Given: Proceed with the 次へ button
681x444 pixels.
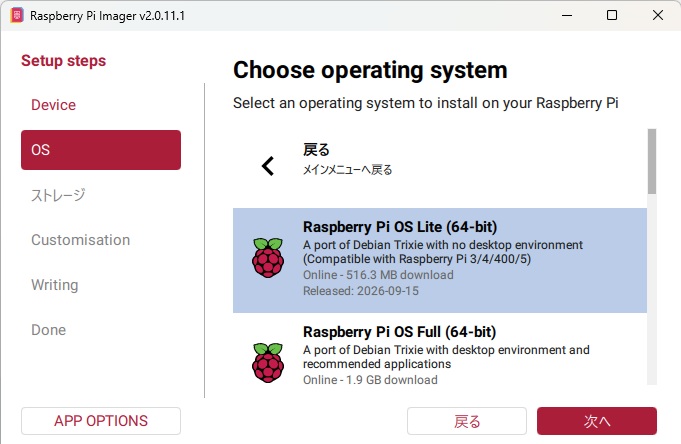Looking at the screenshot, I should click(597, 421).
